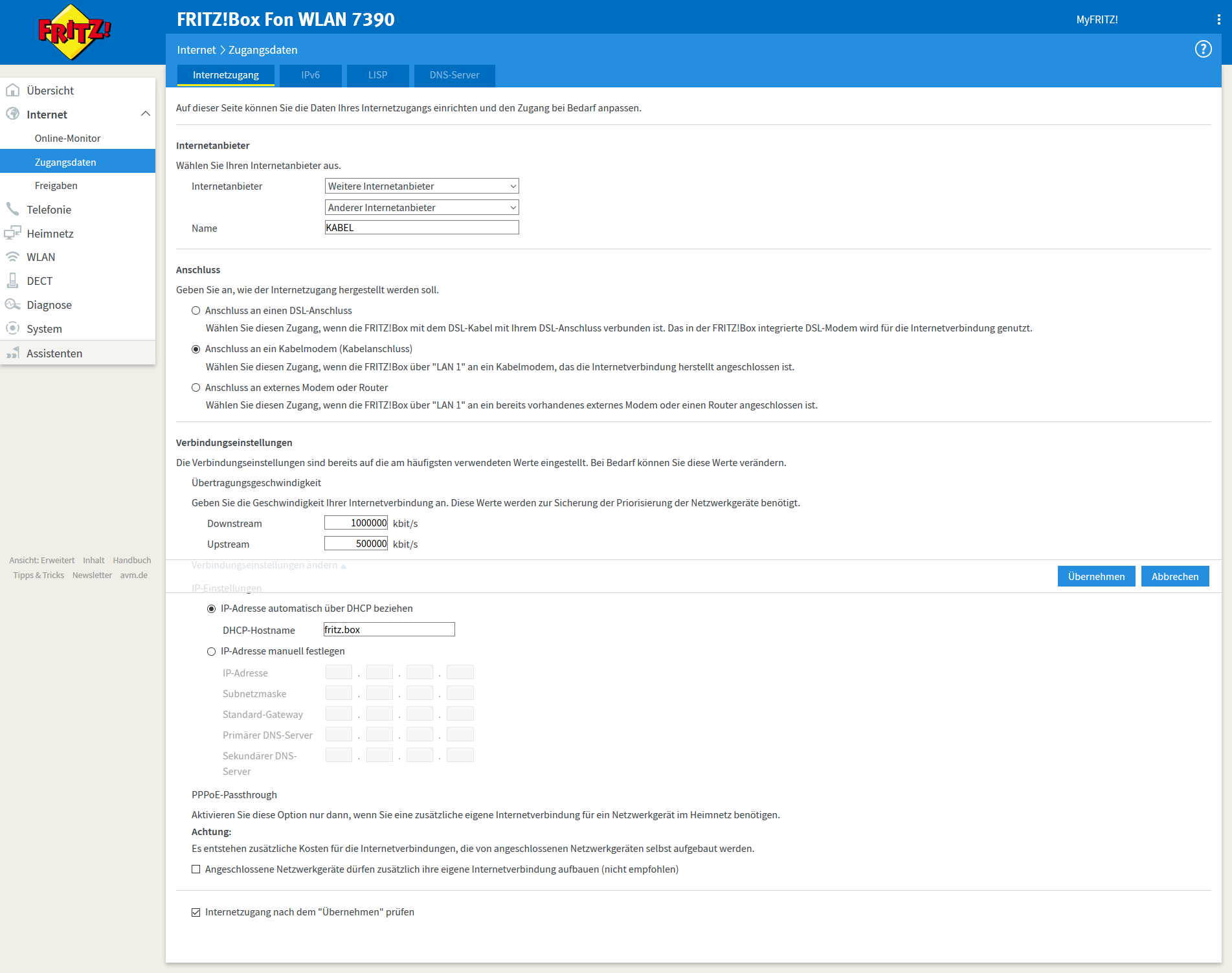Image resolution: width=1232 pixels, height=973 pixels.
Task: Click first octet of Subnetzmaske field
Action: pos(339,693)
